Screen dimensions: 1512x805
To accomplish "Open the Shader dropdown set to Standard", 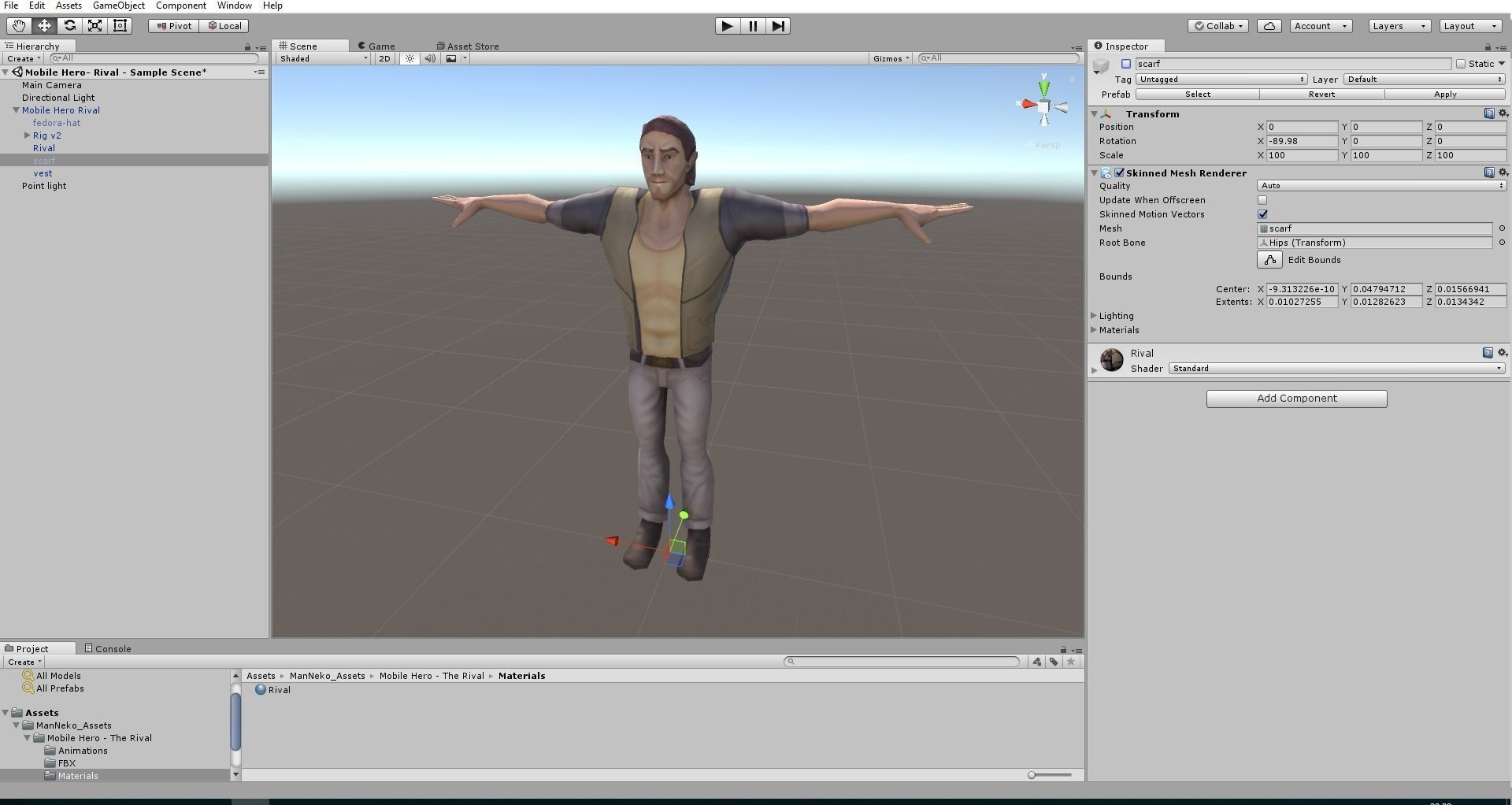I will [1336, 369].
